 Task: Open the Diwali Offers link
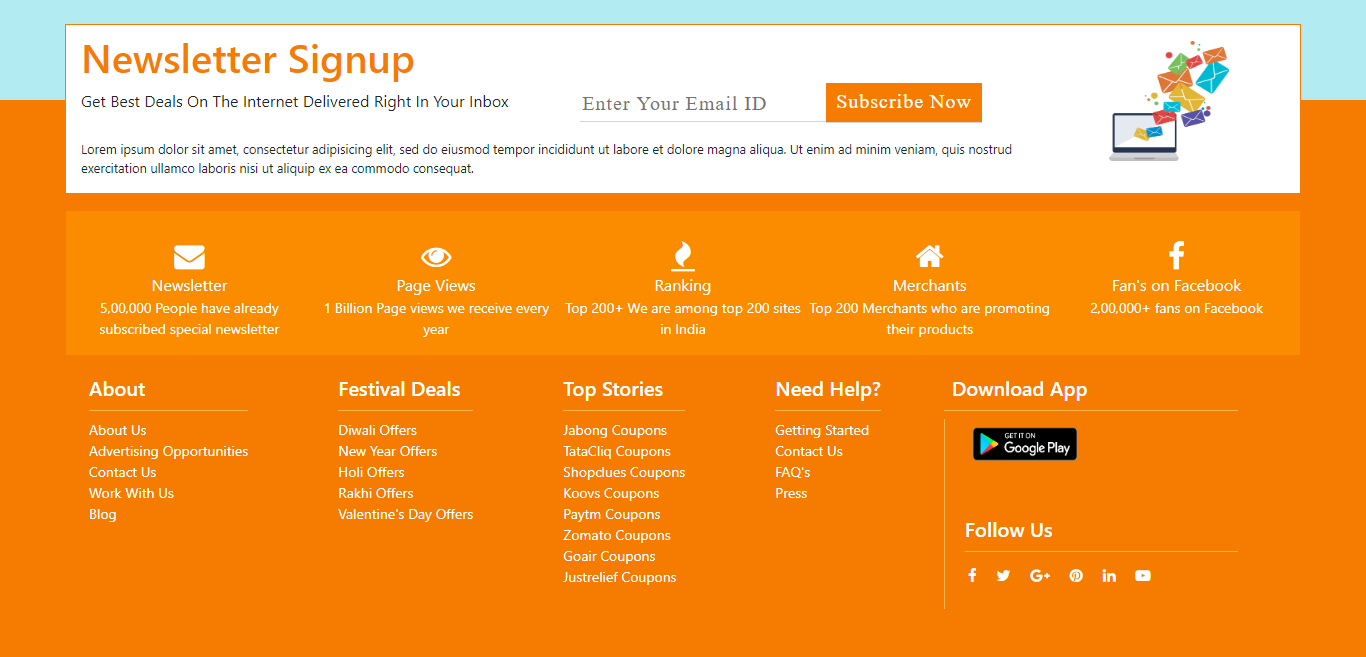pos(377,430)
